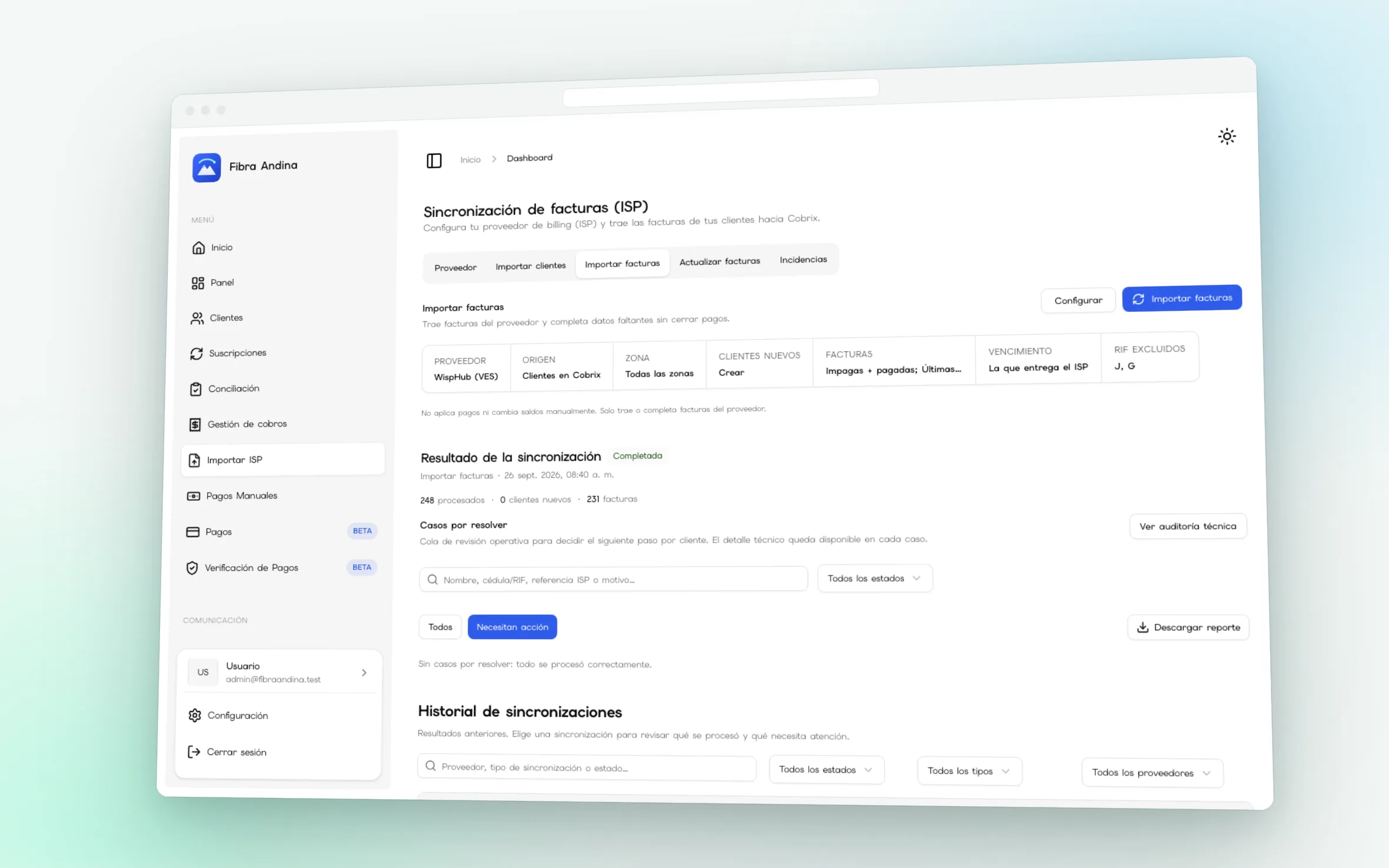1389x868 pixels.
Task: Click the Verificación de Pagos shield icon
Action: pyautogui.click(x=192, y=568)
